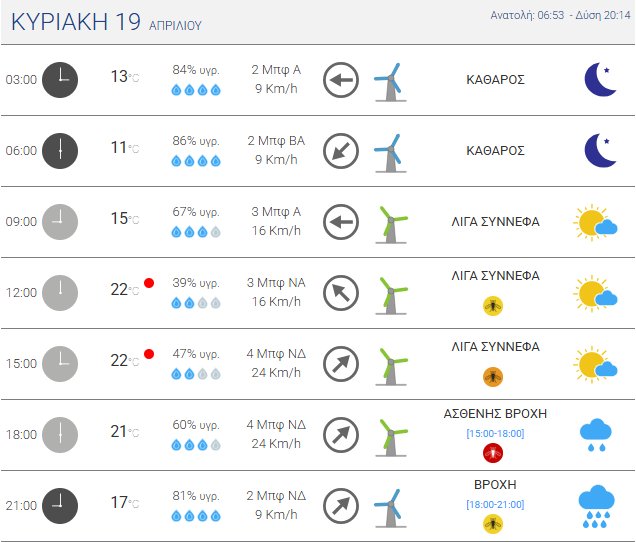Click the 12:00 northwest wind arrow
The width and height of the screenshot is (636, 542).
(341, 293)
